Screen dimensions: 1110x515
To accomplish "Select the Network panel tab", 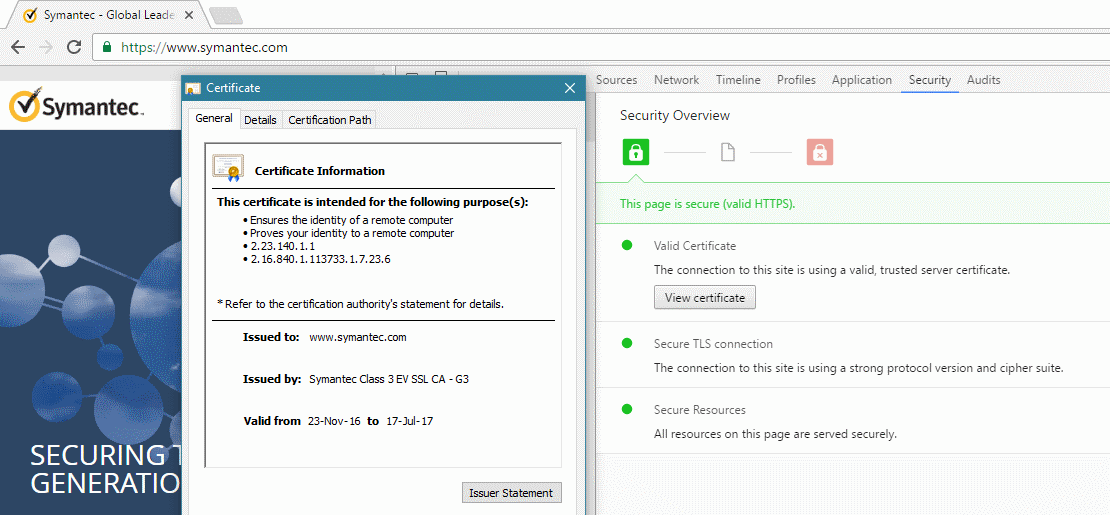I will click(676, 80).
